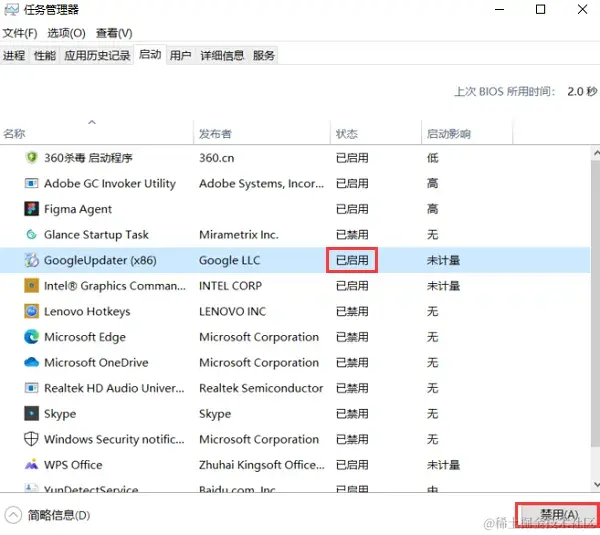This screenshot has height=535, width=600.
Task: Click the INTEL CORP publisher cell
Action: click(x=230, y=286)
